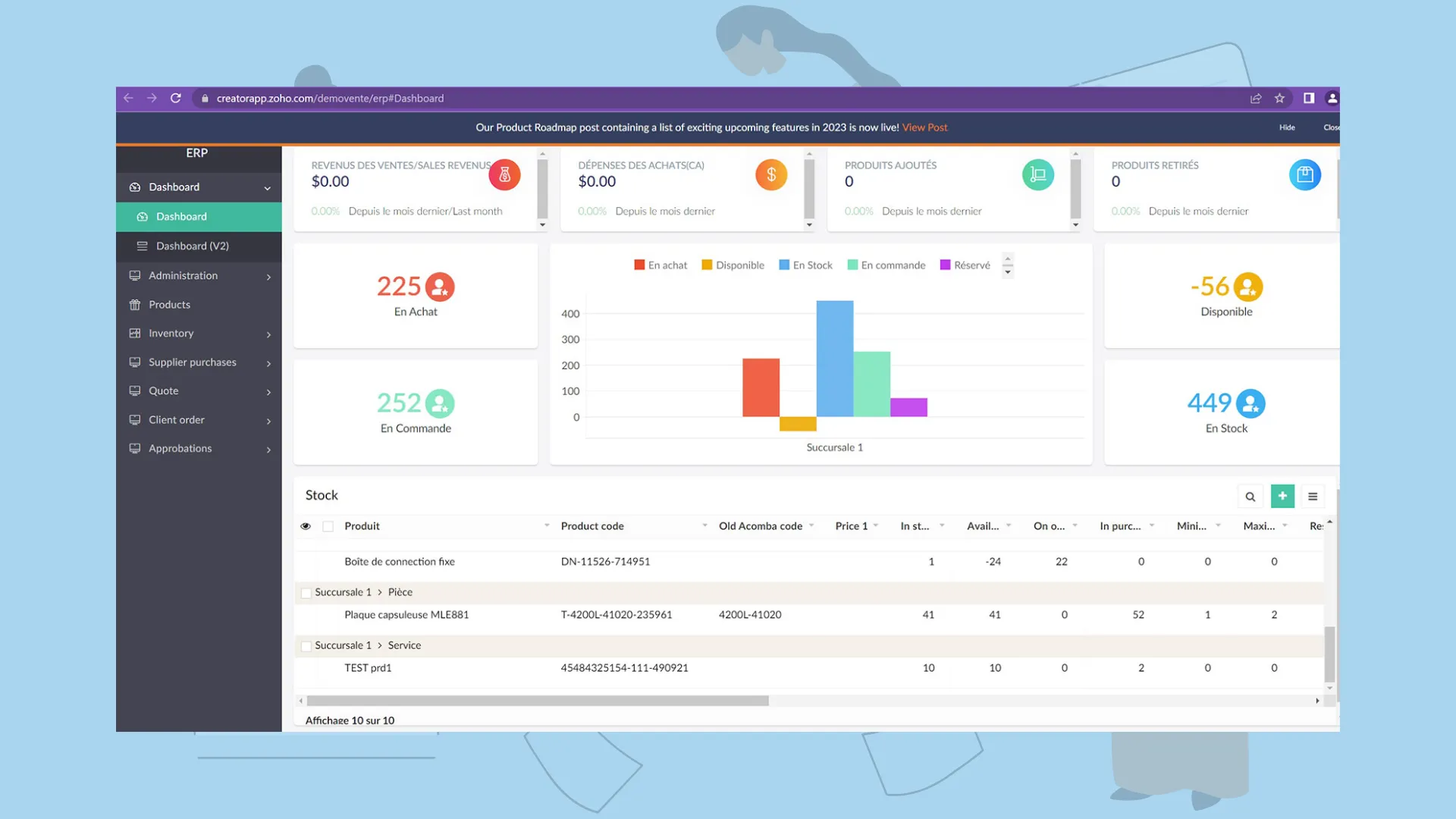The width and height of the screenshot is (1456, 819).
Task: Open the Administration sidebar item
Action: tap(183, 275)
